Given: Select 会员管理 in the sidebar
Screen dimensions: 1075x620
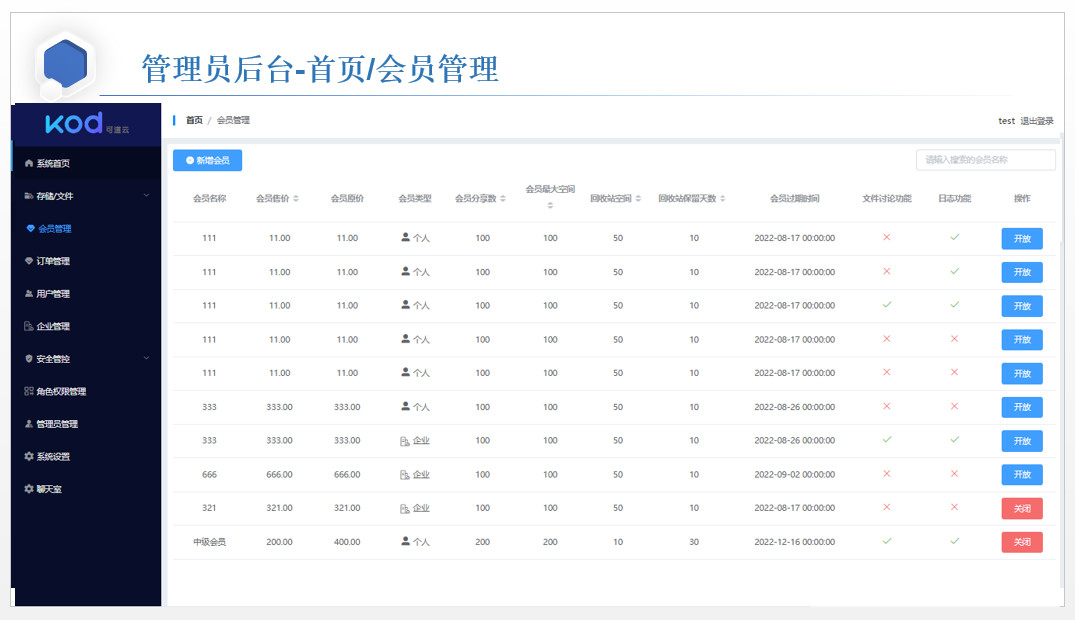Looking at the screenshot, I should tap(86, 228).
